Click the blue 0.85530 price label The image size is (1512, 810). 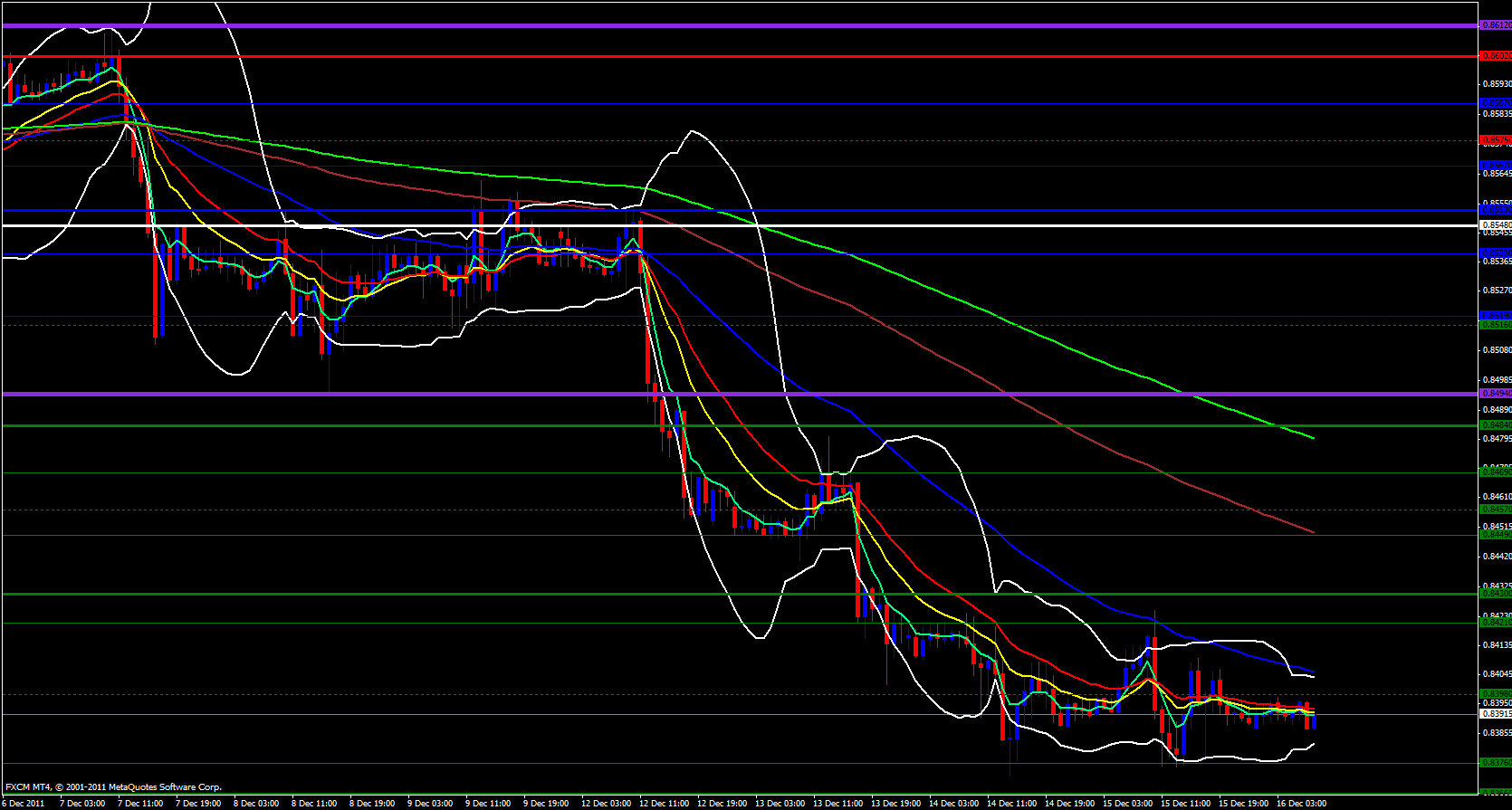click(1495, 210)
